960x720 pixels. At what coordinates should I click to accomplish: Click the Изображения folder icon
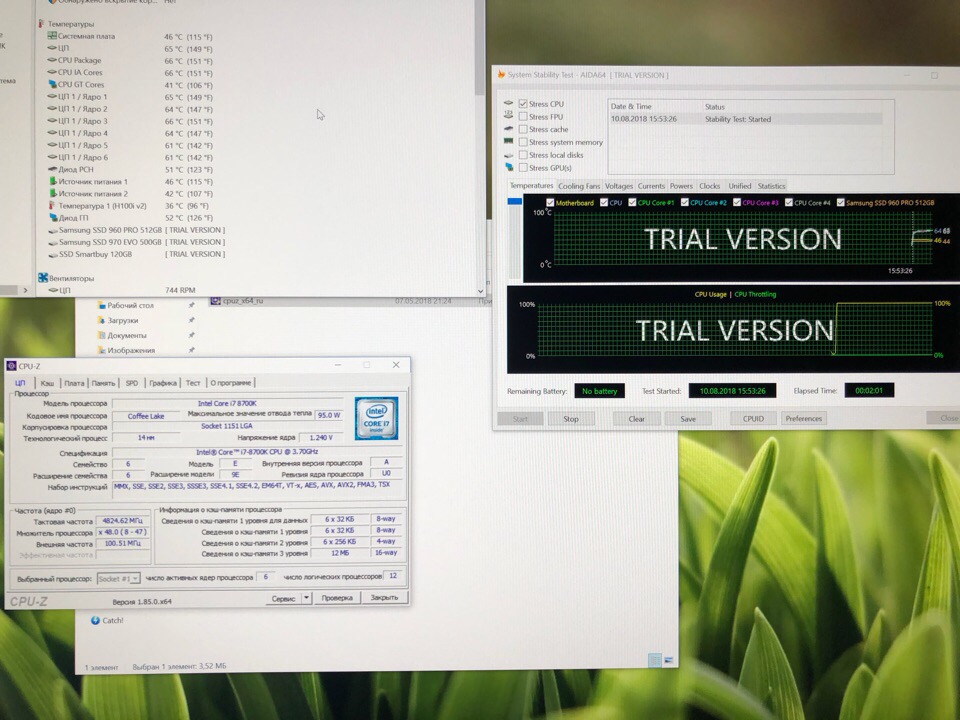tap(102, 350)
